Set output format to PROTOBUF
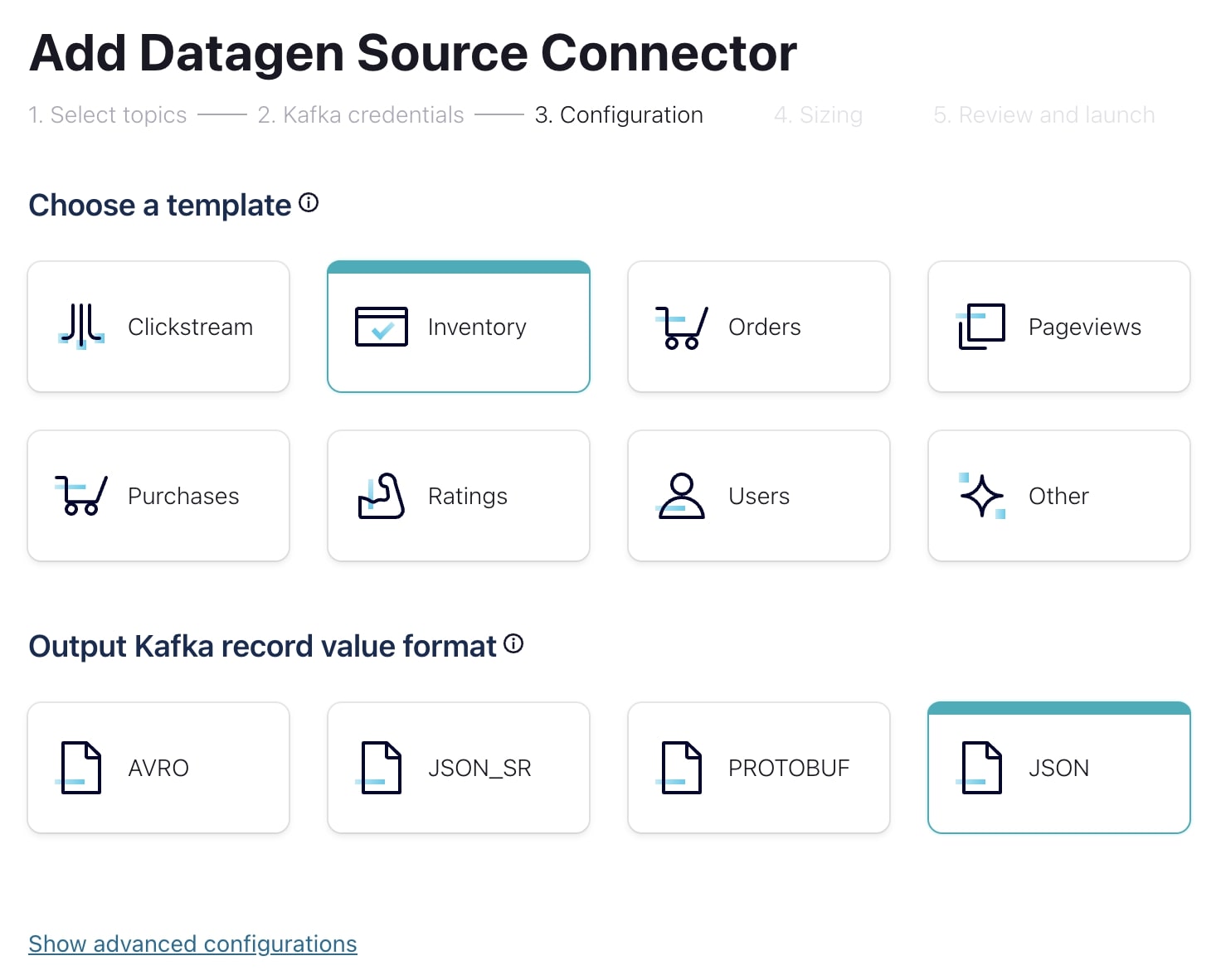 point(759,768)
